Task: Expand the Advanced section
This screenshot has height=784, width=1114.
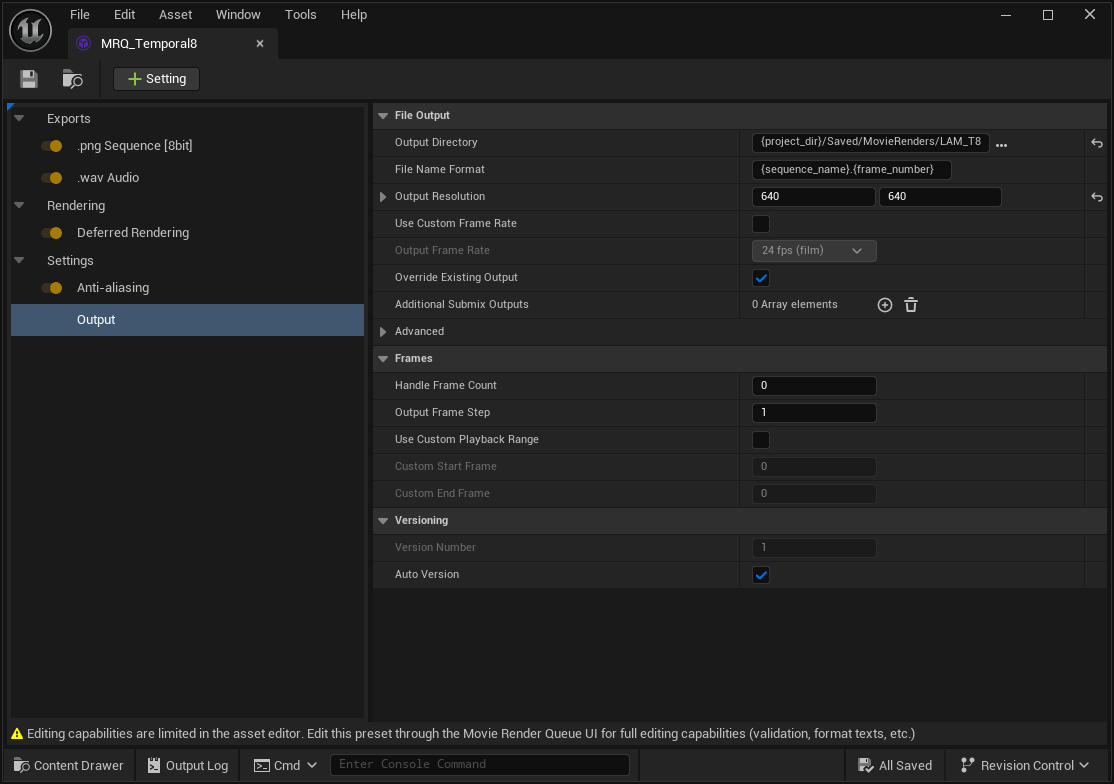Action: tap(383, 332)
